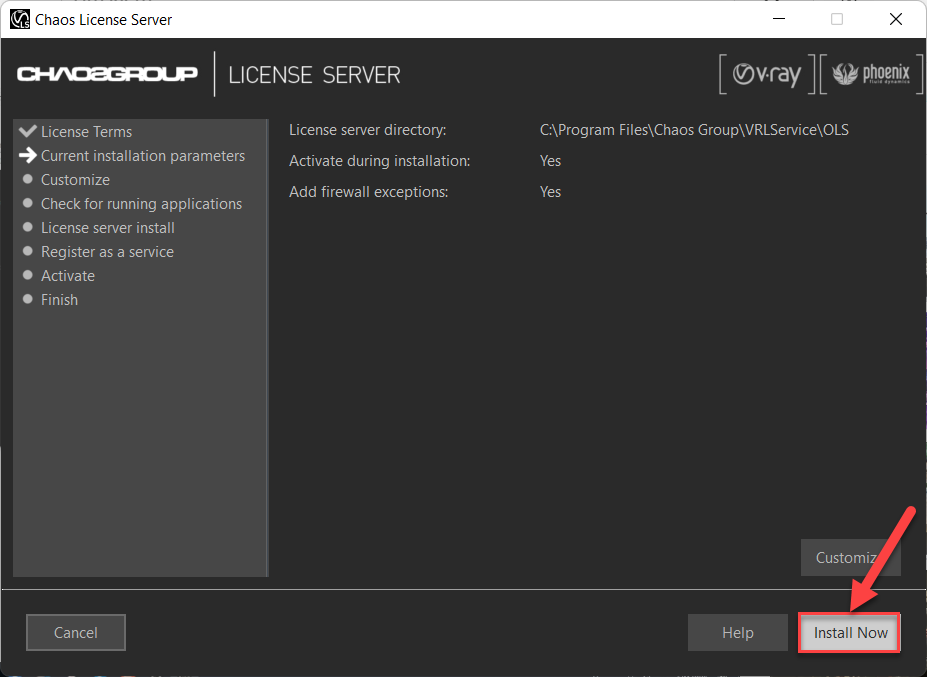Click the current step arrow icon
927x677 pixels.
point(28,156)
